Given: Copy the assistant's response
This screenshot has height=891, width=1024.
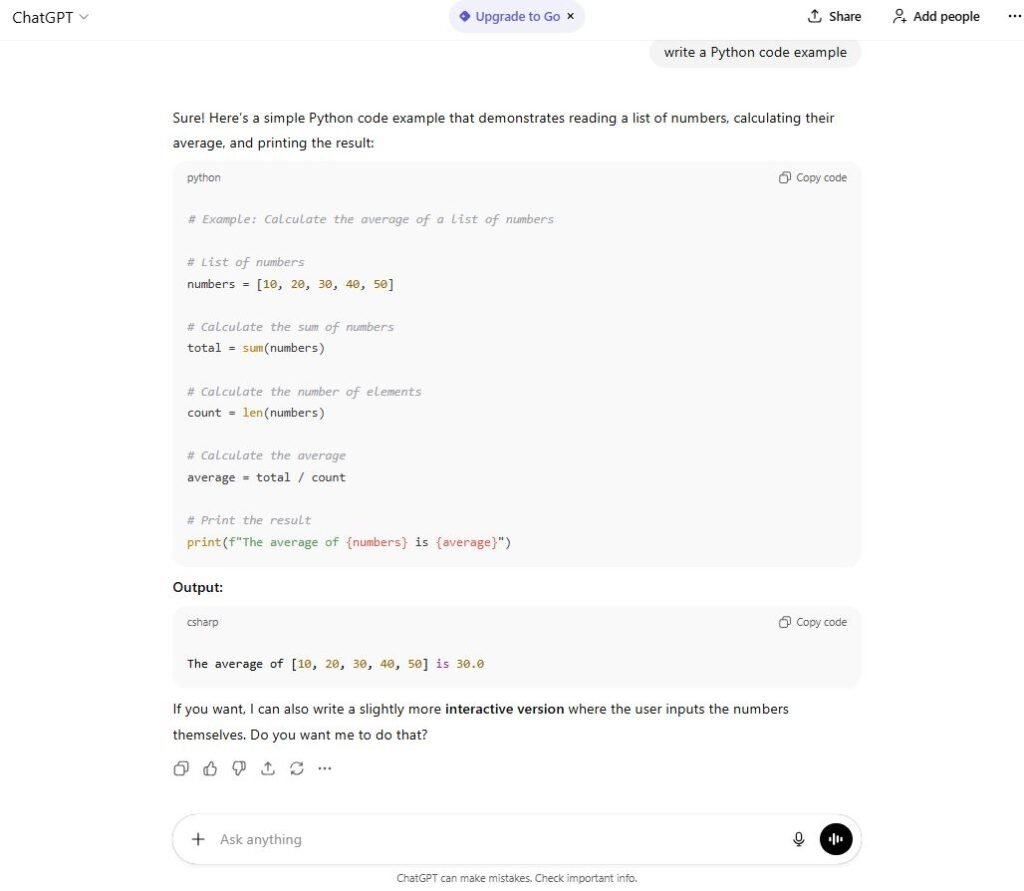Looking at the screenshot, I should tap(181, 768).
